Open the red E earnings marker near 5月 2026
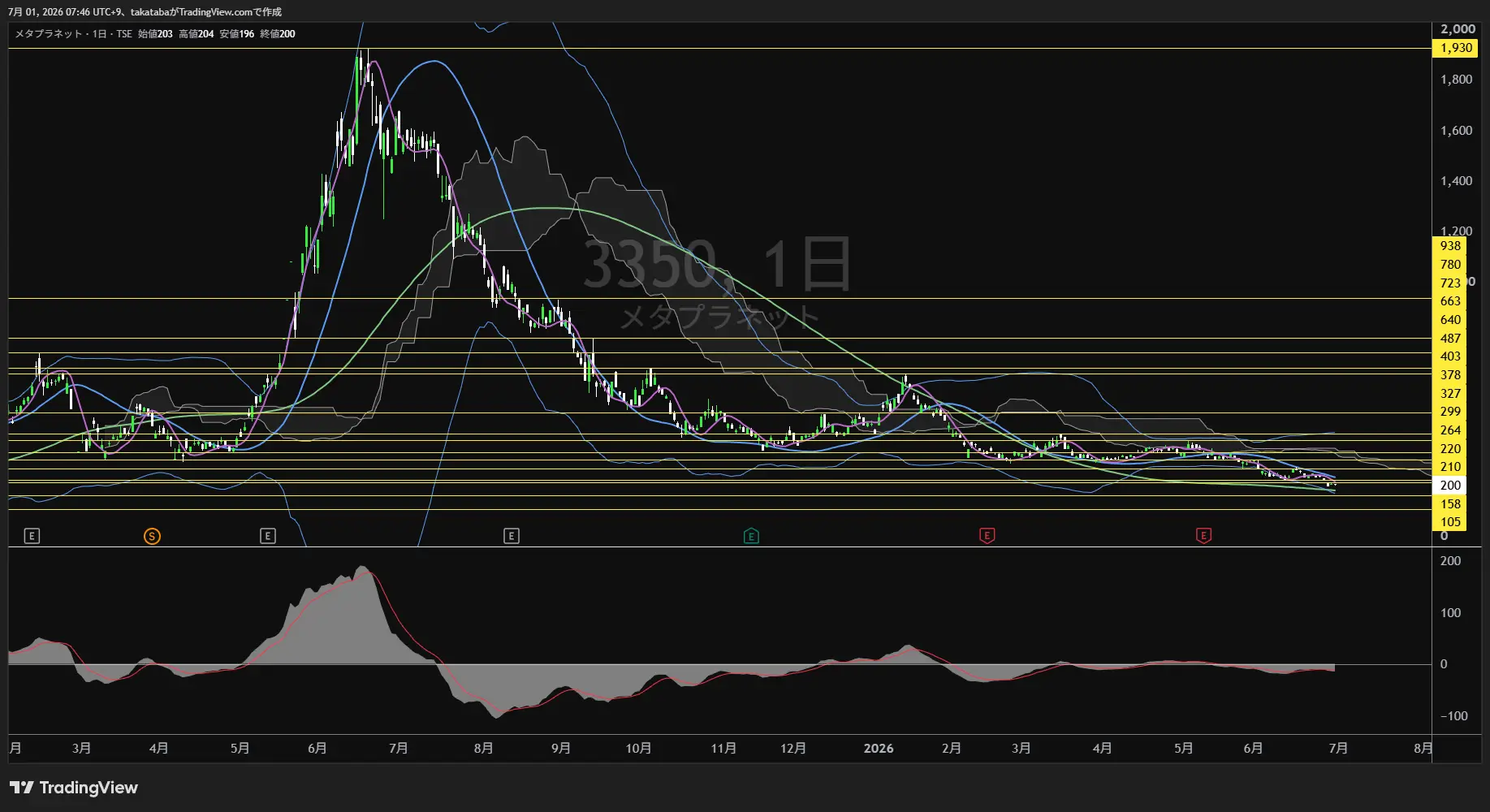The height and width of the screenshot is (812, 1490). [x=1203, y=536]
